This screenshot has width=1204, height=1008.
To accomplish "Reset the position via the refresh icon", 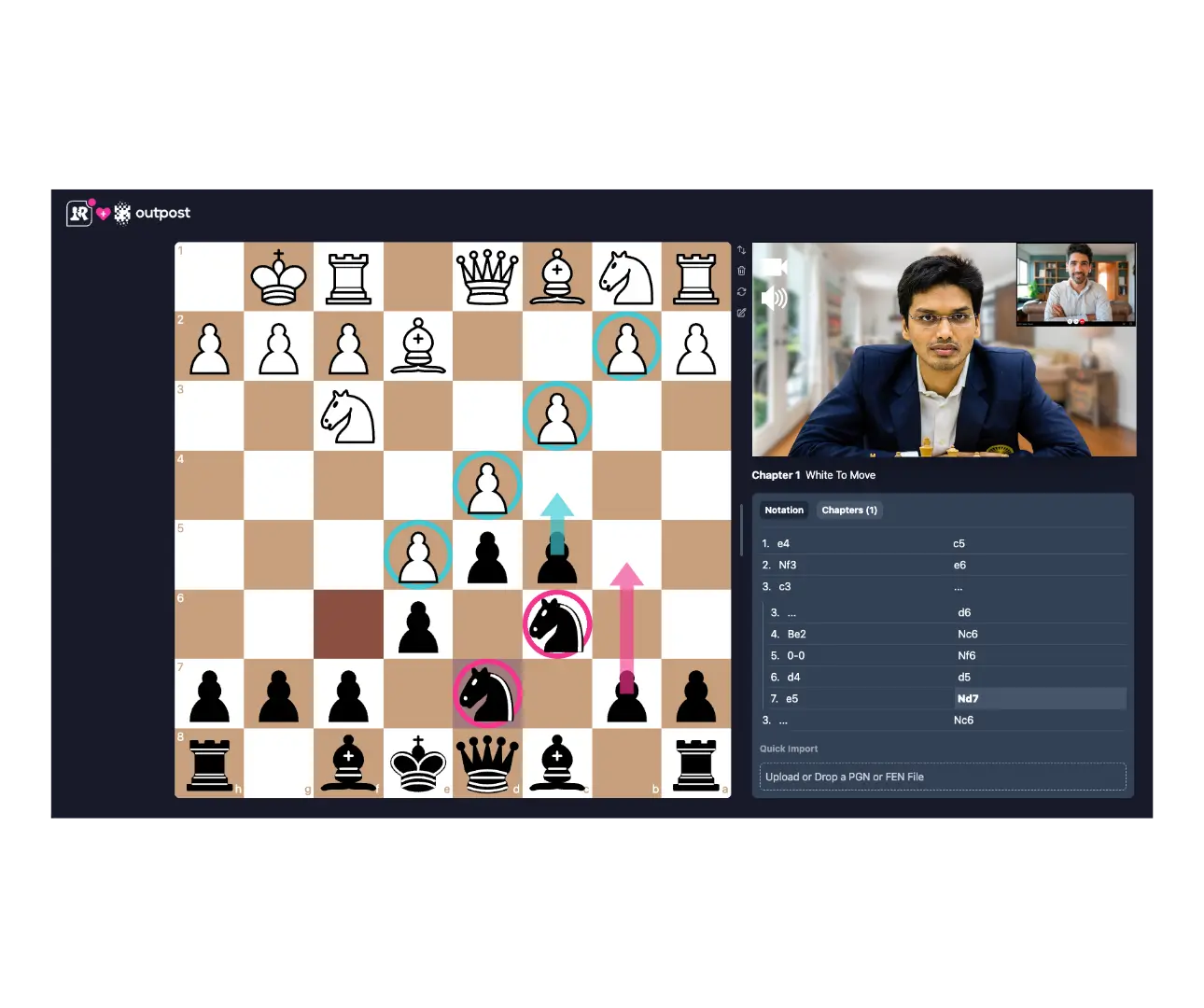I will [742, 292].
